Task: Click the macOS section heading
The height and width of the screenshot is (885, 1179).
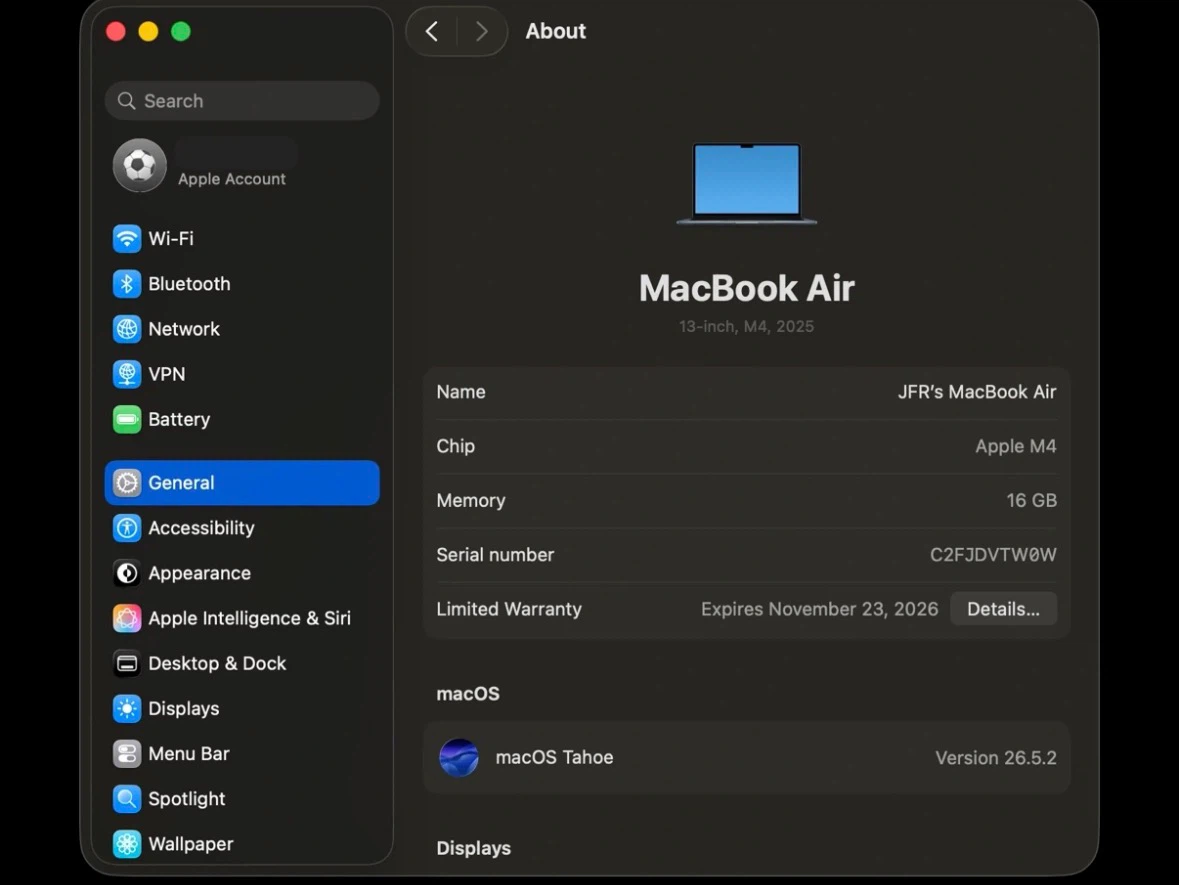Action: coord(468,693)
